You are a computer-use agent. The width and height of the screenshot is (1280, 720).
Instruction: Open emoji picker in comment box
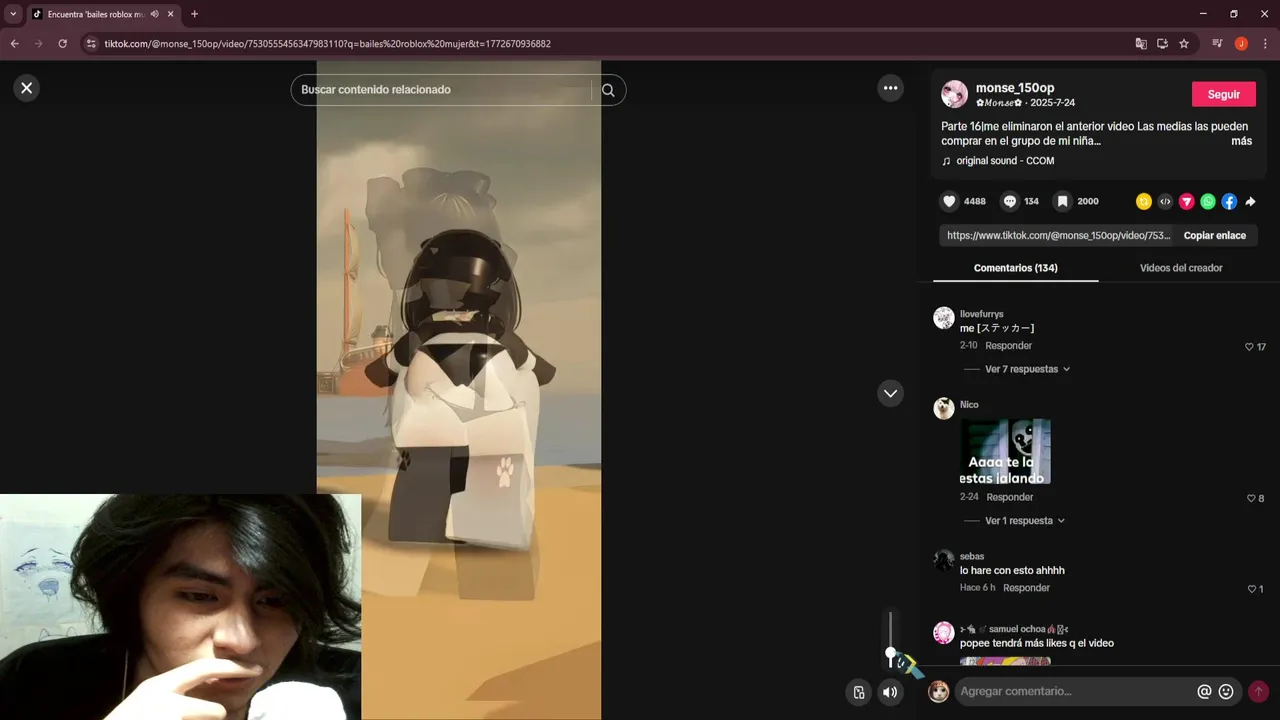point(1226,691)
